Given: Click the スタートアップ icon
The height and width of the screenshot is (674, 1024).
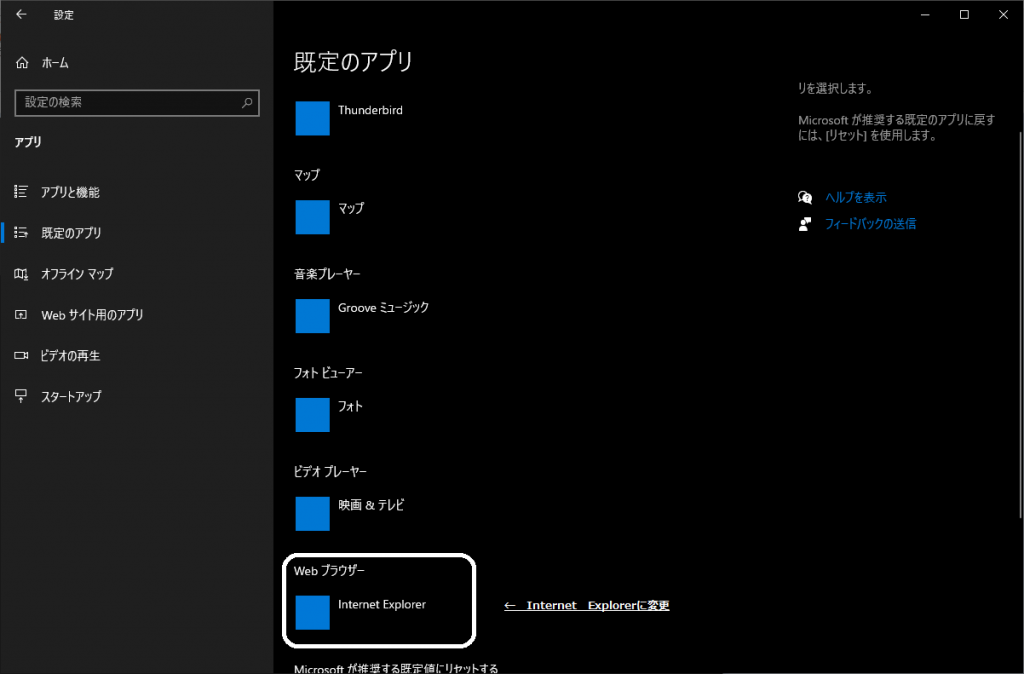Looking at the screenshot, I should click(21, 396).
